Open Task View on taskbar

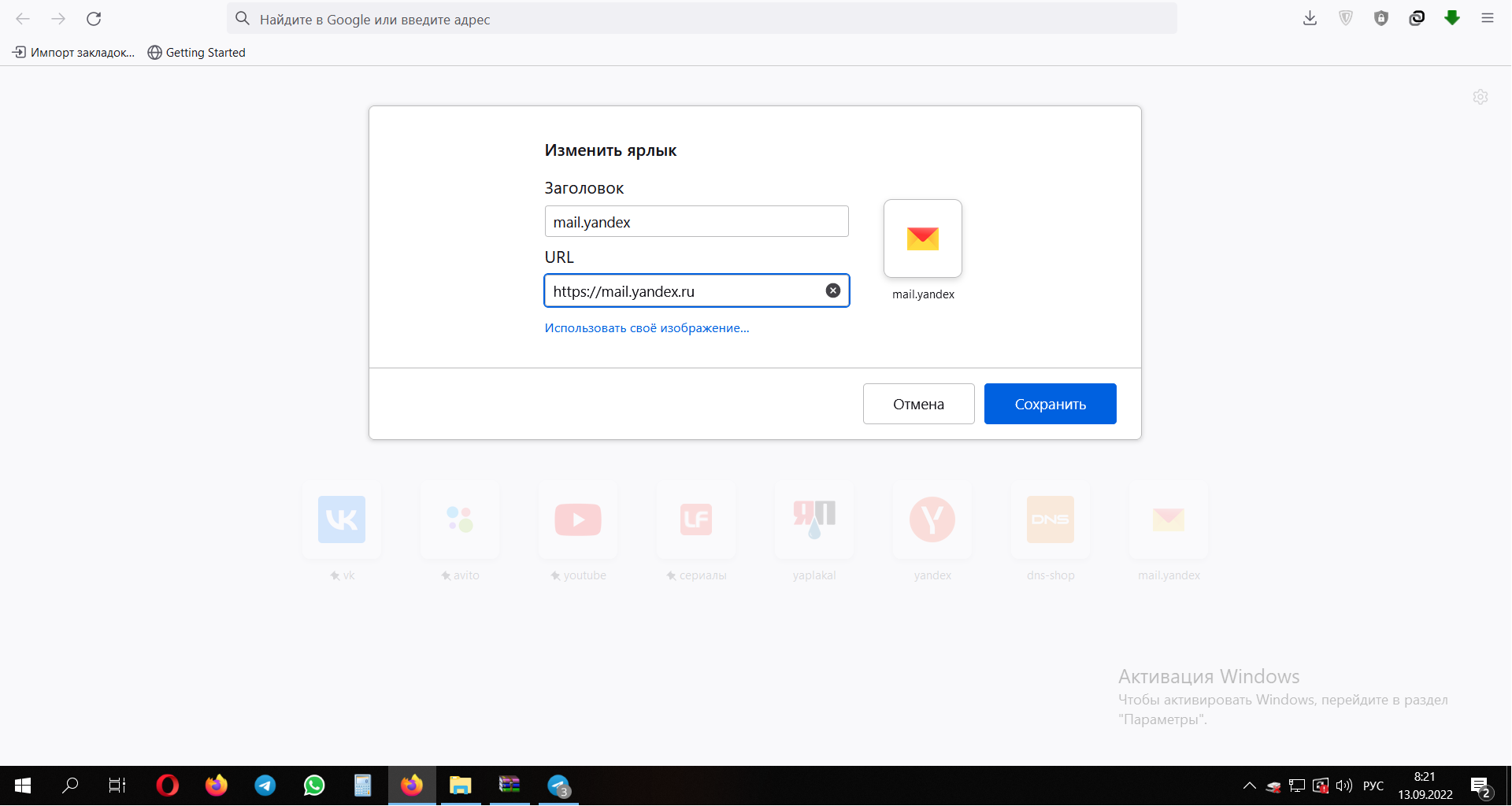point(117,786)
